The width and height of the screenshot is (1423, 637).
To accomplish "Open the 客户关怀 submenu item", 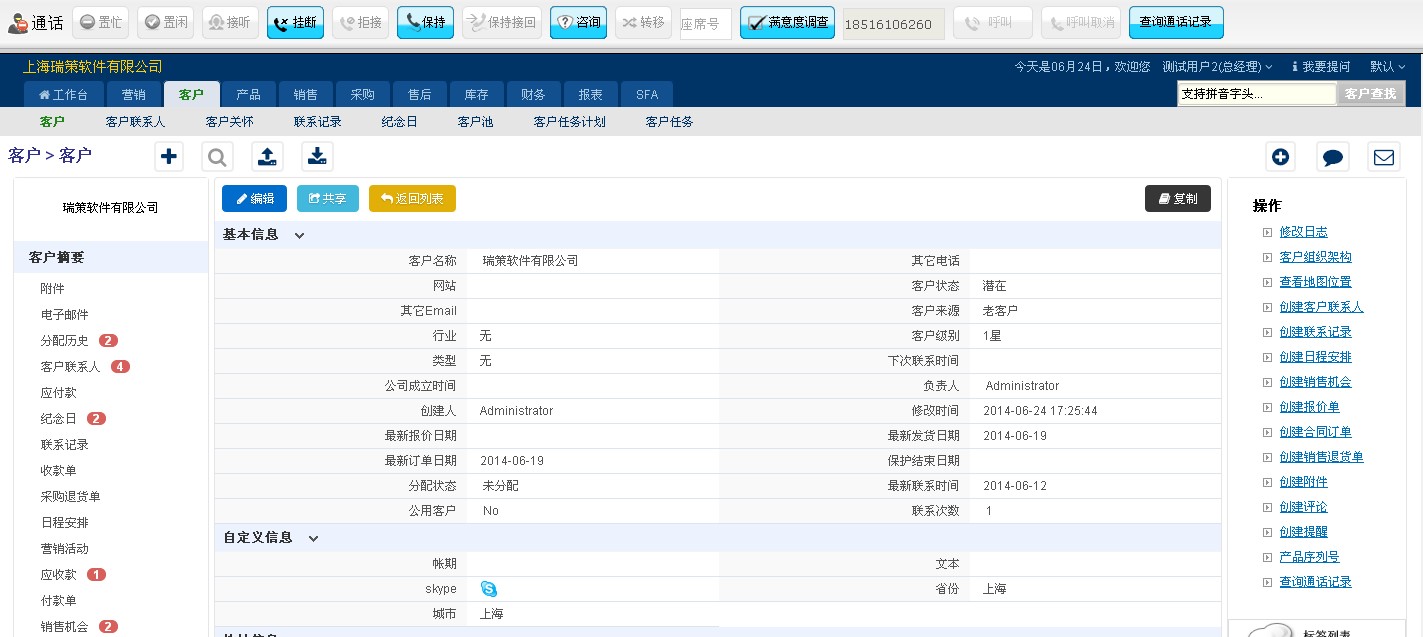I will click(x=229, y=122).
